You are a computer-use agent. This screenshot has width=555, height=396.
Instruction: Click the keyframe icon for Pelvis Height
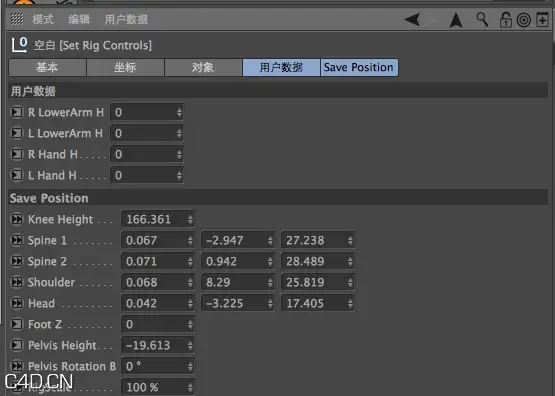coord(17,345)
